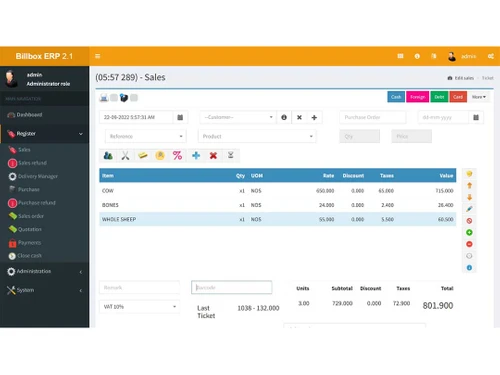This screenshot has height=375, width=500.
Task: Click the orange round search toolbar icon
Action: (160, 155)
